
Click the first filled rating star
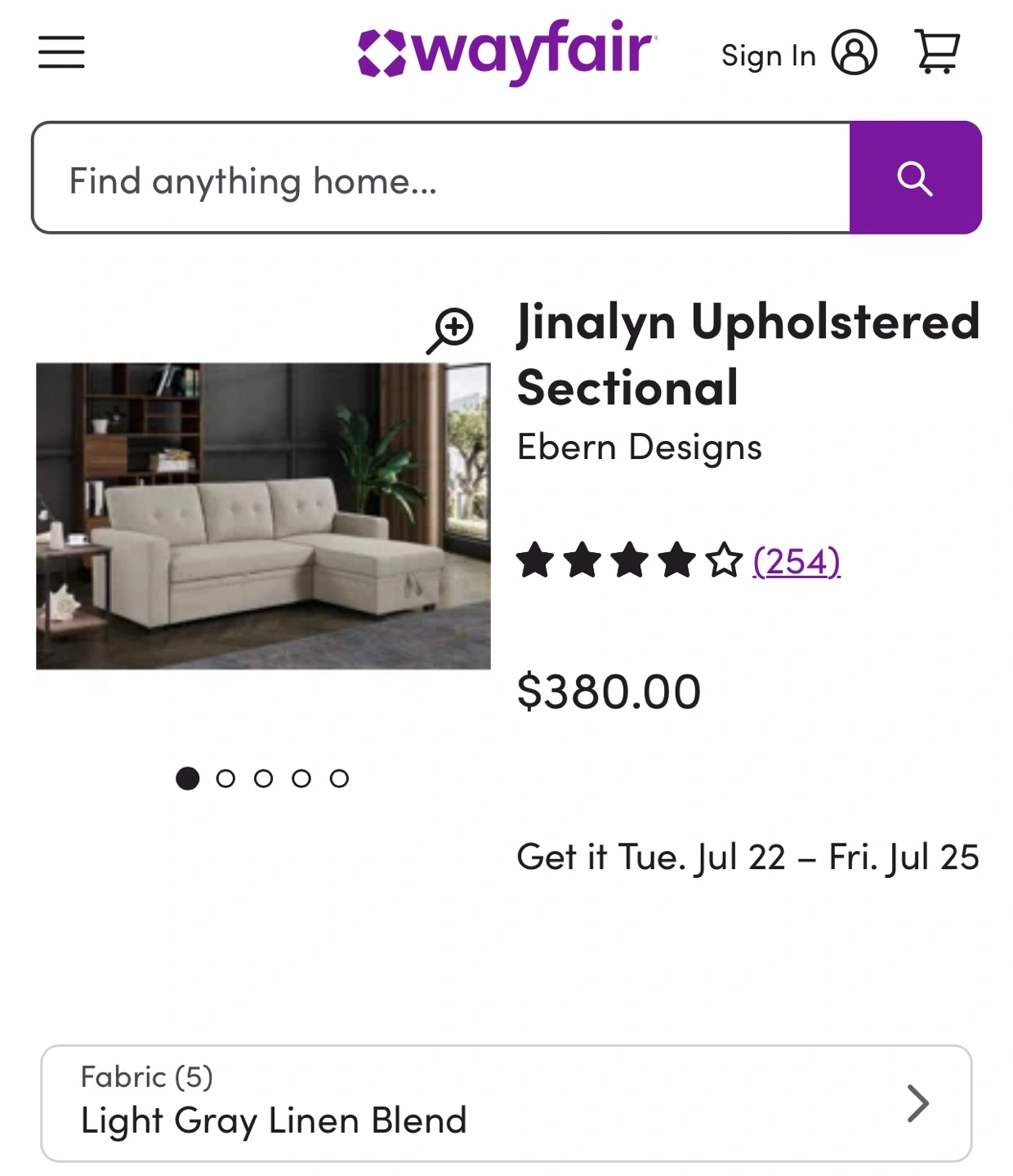click(535, 561)
